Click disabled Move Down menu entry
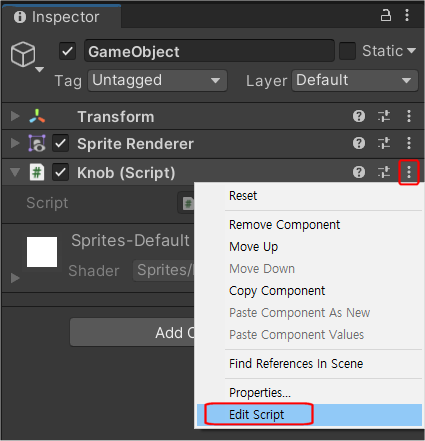 pyautogui.click(x=262, y=269)
